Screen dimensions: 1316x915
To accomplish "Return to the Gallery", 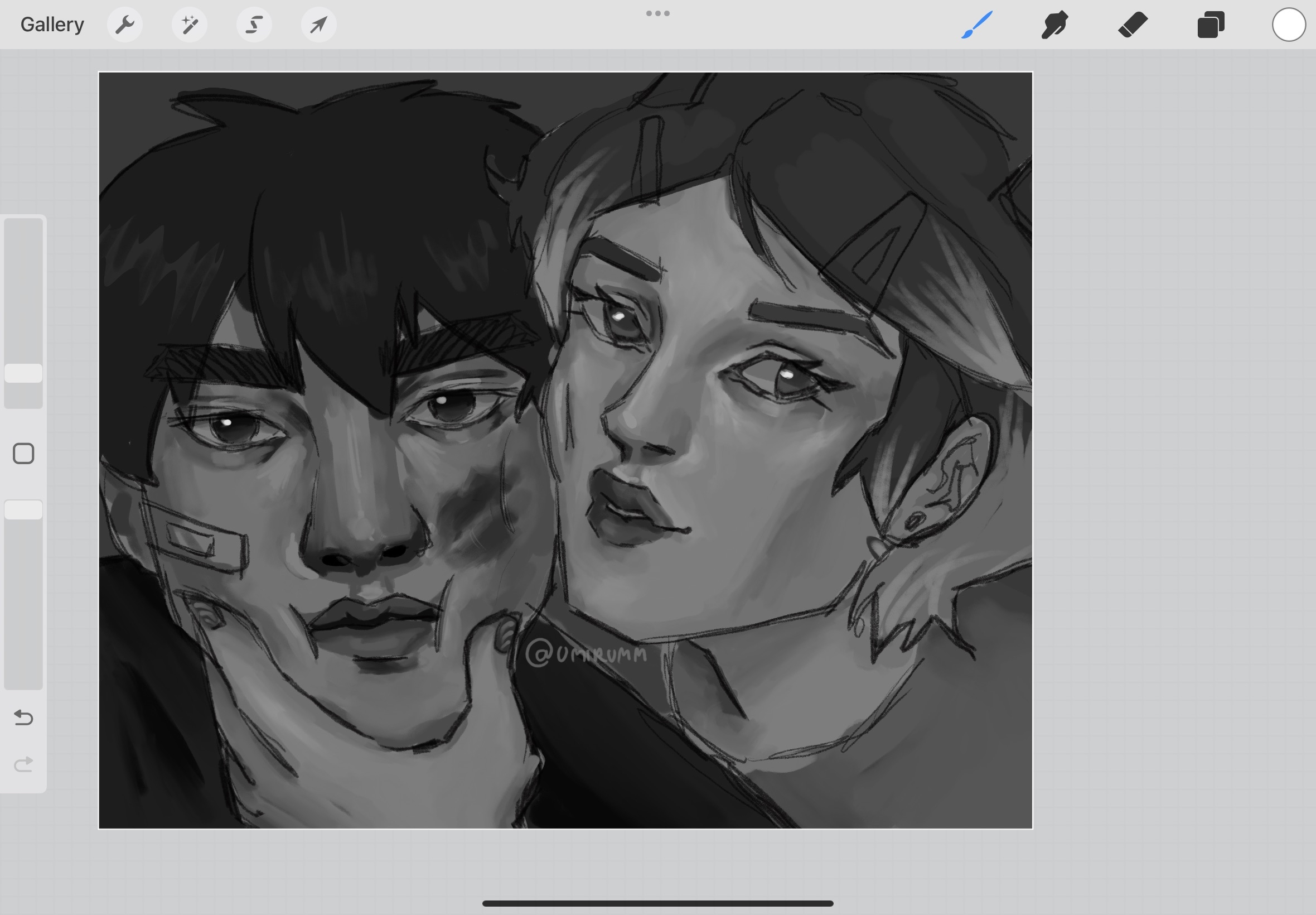I will pos(52,25).
